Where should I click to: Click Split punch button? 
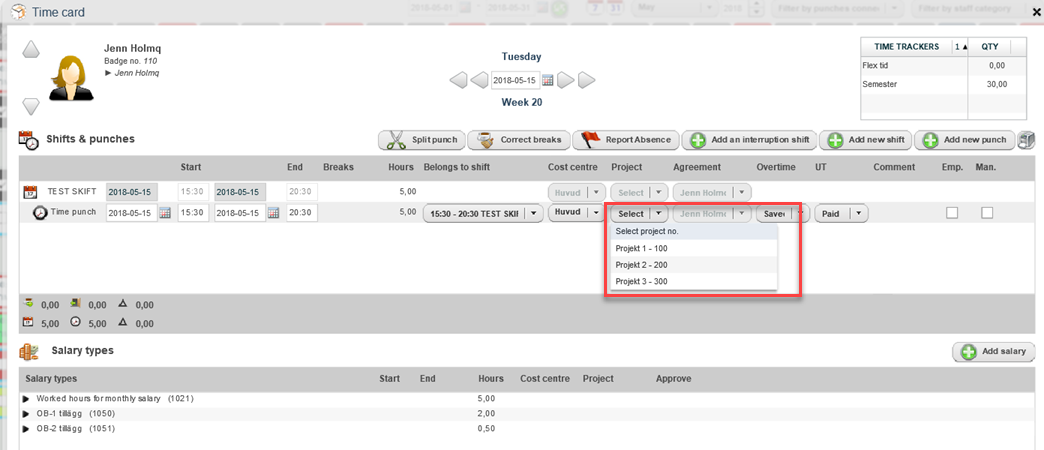[421, 140]
